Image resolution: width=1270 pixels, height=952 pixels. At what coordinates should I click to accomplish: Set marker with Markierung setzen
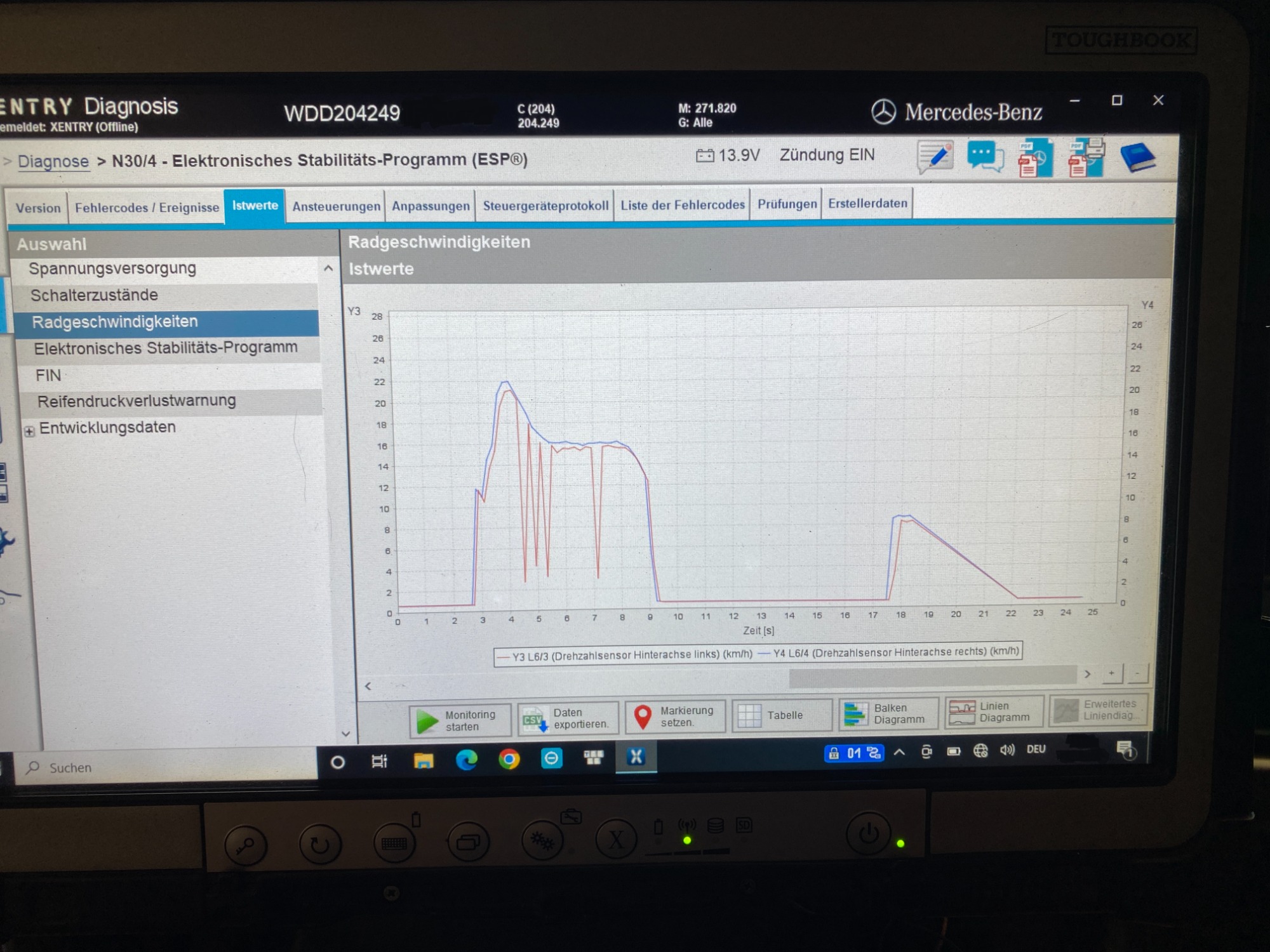(675, 717)
